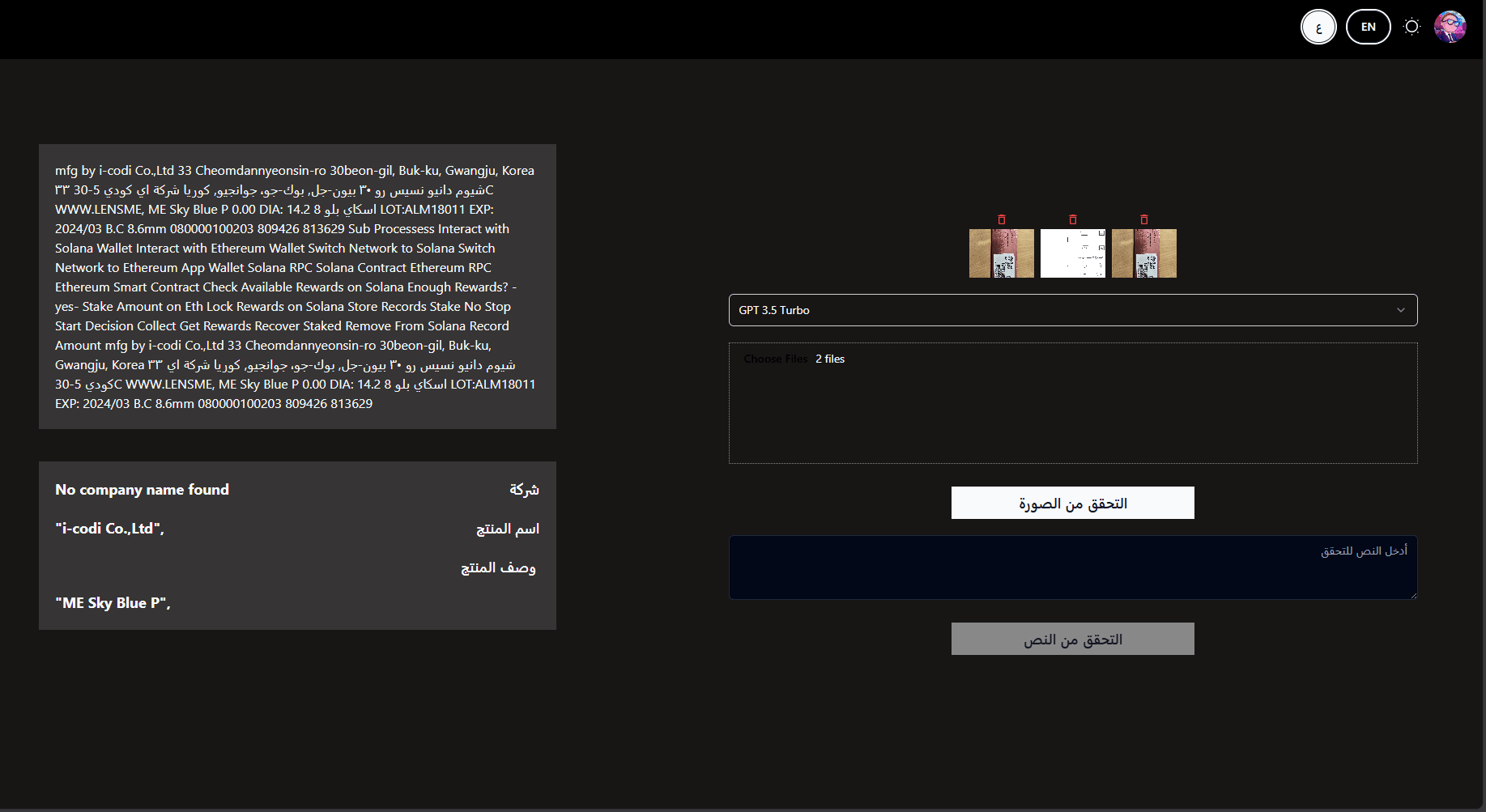
Task: Delete the third uploaded image thumbnail
Action: click(1144, 219)
